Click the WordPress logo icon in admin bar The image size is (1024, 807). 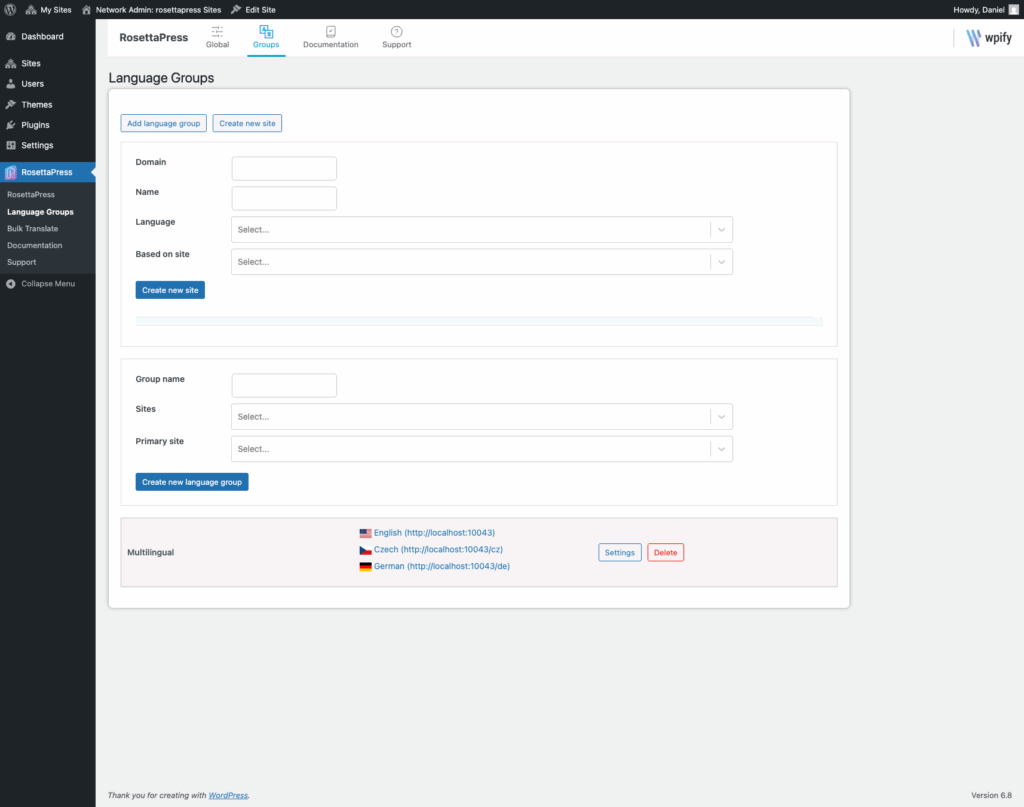coord(10,10)
